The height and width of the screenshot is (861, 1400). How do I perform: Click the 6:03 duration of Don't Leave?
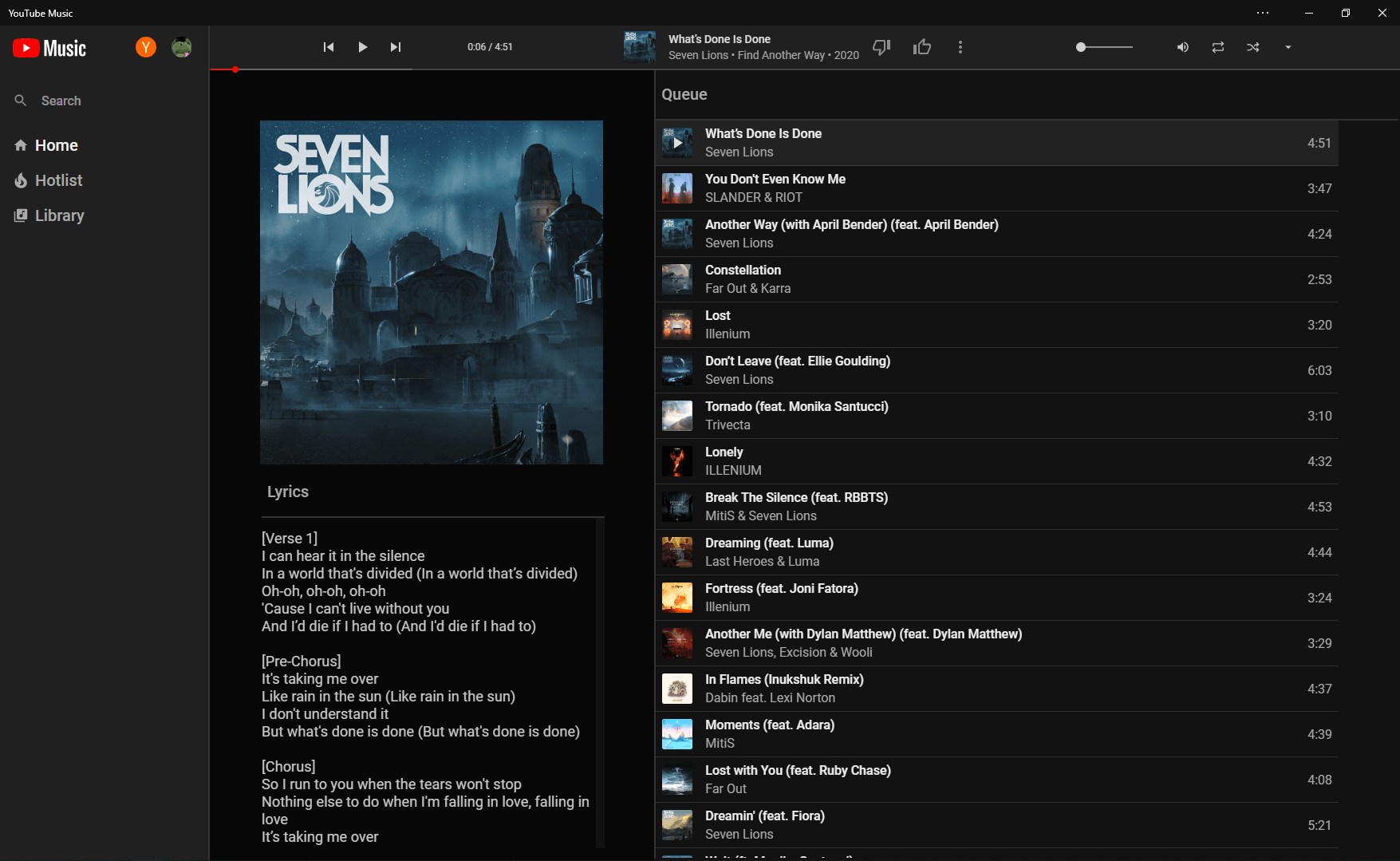(1319, 370)
